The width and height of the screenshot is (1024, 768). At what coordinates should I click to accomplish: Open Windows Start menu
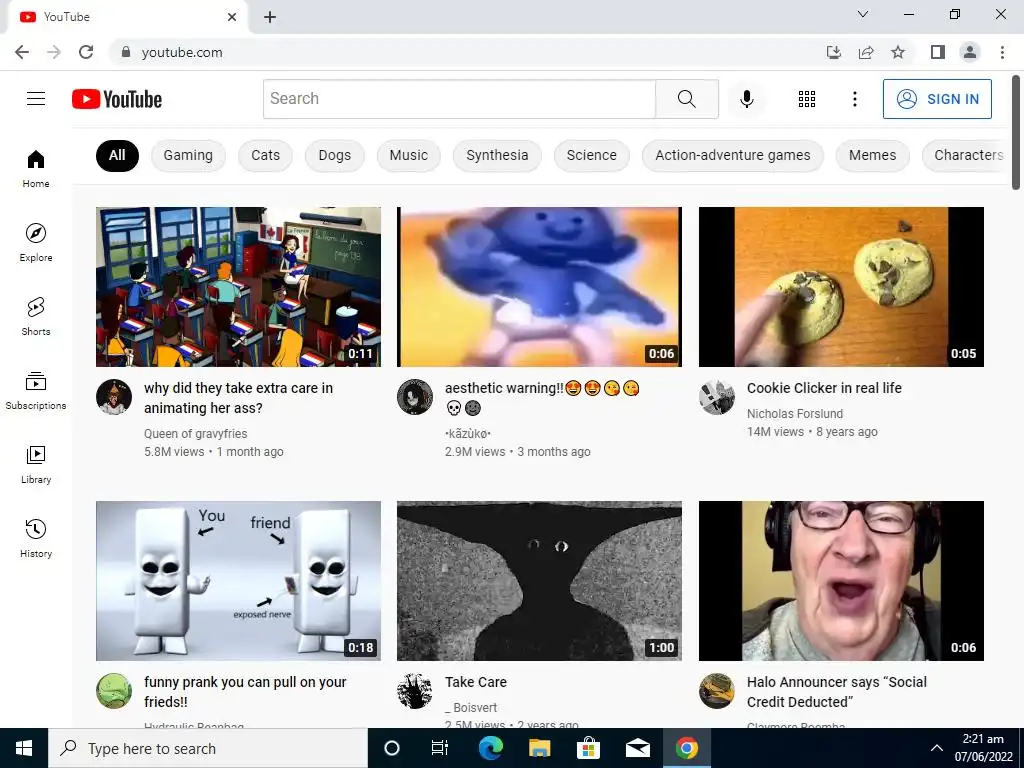(x=24, y=748)
